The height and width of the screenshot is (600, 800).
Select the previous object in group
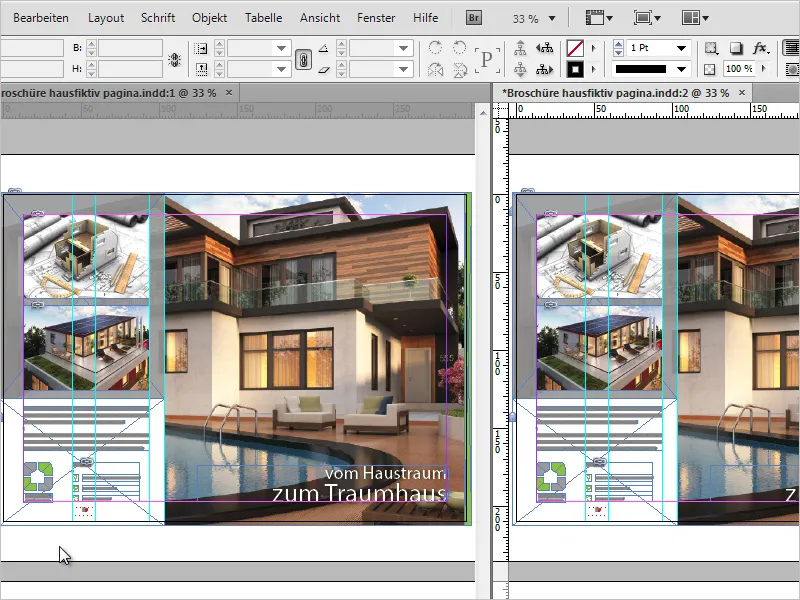pyautogui.click(x=544, y=48)
